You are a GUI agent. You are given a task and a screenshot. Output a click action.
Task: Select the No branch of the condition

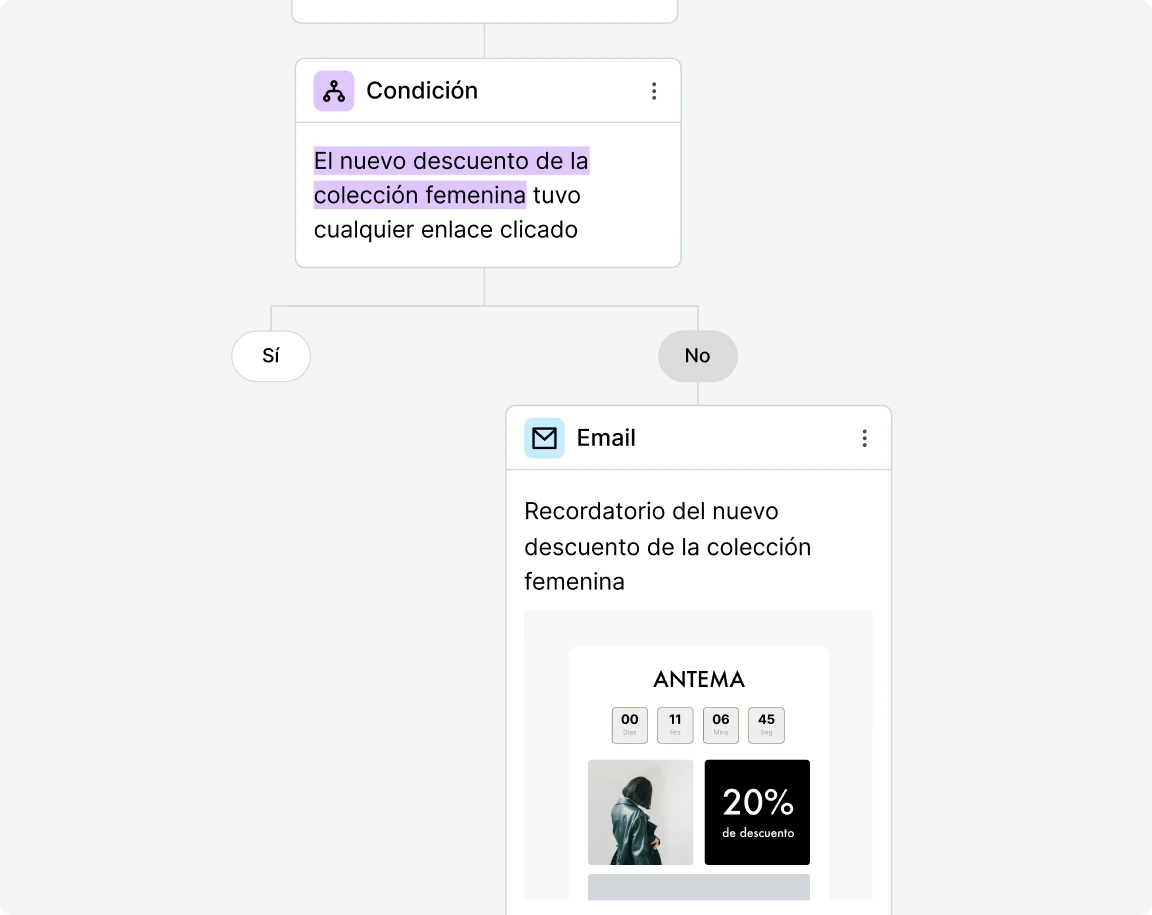697,356
